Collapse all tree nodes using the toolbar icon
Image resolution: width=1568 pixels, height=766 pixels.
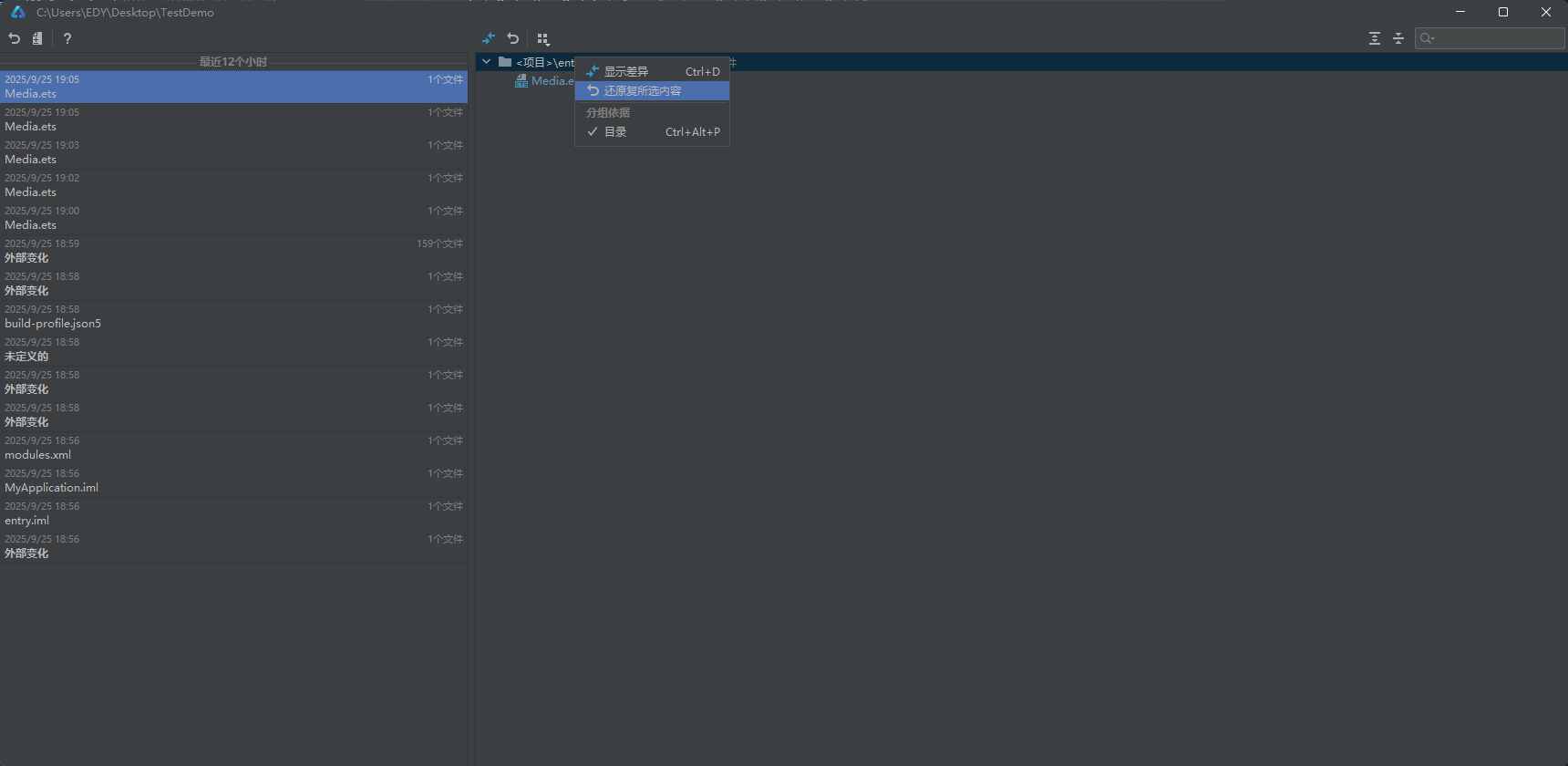click(1398, 38)
